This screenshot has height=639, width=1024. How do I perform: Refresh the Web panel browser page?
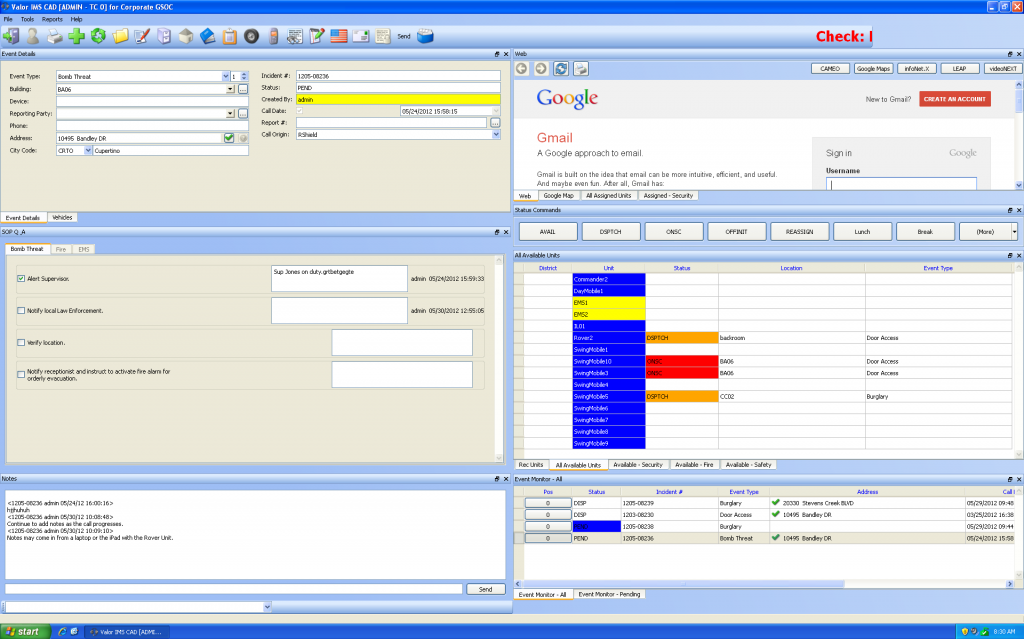coord(561,69)
